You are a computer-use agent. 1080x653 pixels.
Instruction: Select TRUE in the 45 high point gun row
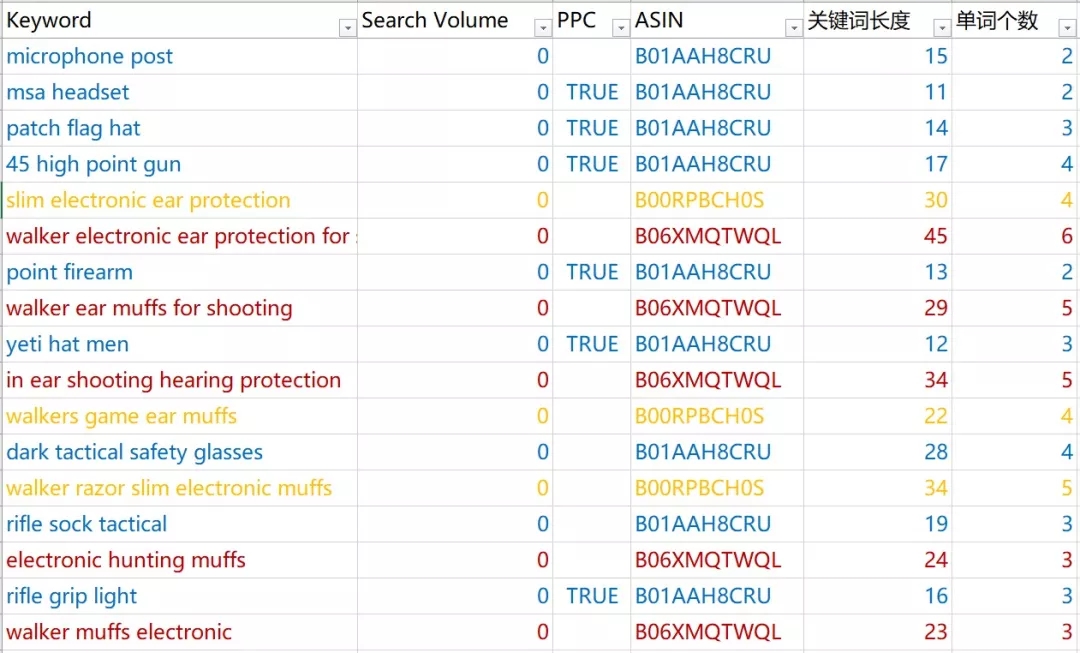coord(592,164)
